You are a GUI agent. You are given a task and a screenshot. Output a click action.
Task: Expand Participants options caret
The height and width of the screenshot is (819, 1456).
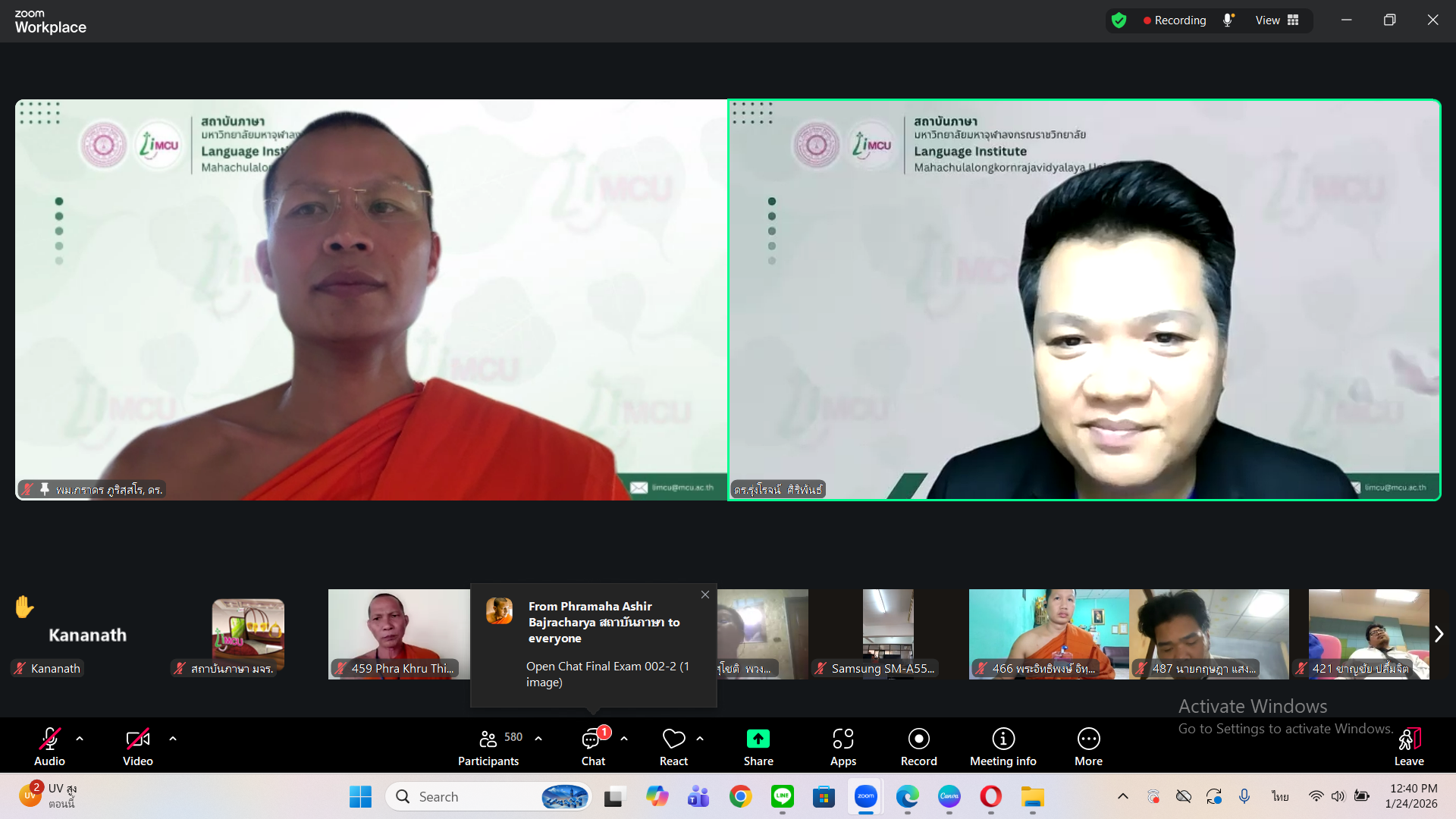coord(538,739)
